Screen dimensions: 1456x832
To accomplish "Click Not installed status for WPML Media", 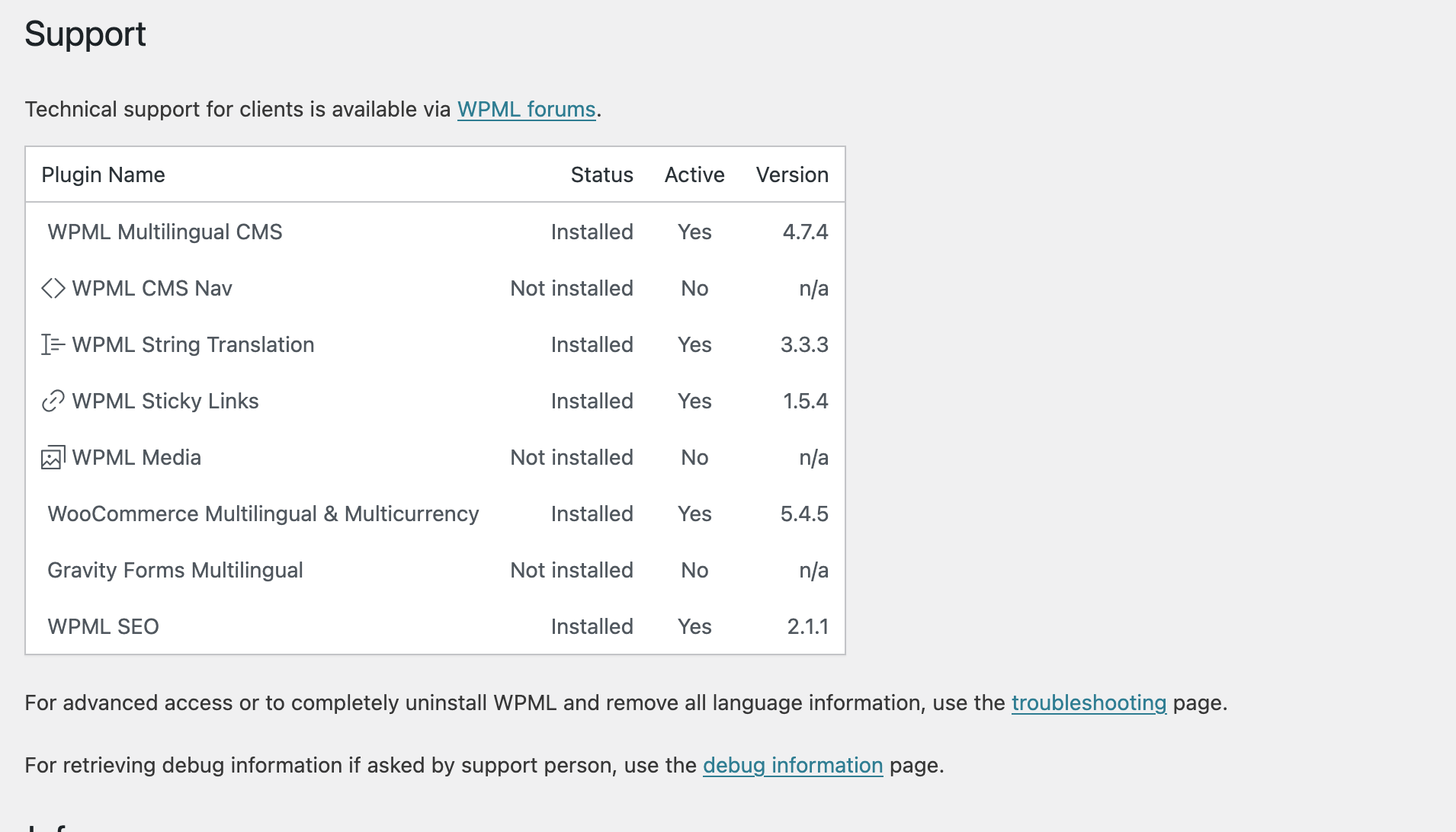I will click(x=572, y=457).
